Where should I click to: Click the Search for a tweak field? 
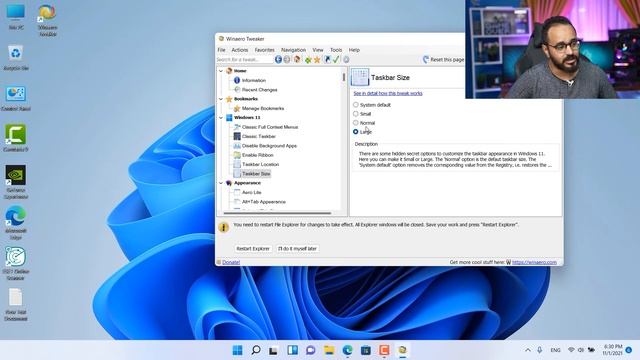click(244, 60)
